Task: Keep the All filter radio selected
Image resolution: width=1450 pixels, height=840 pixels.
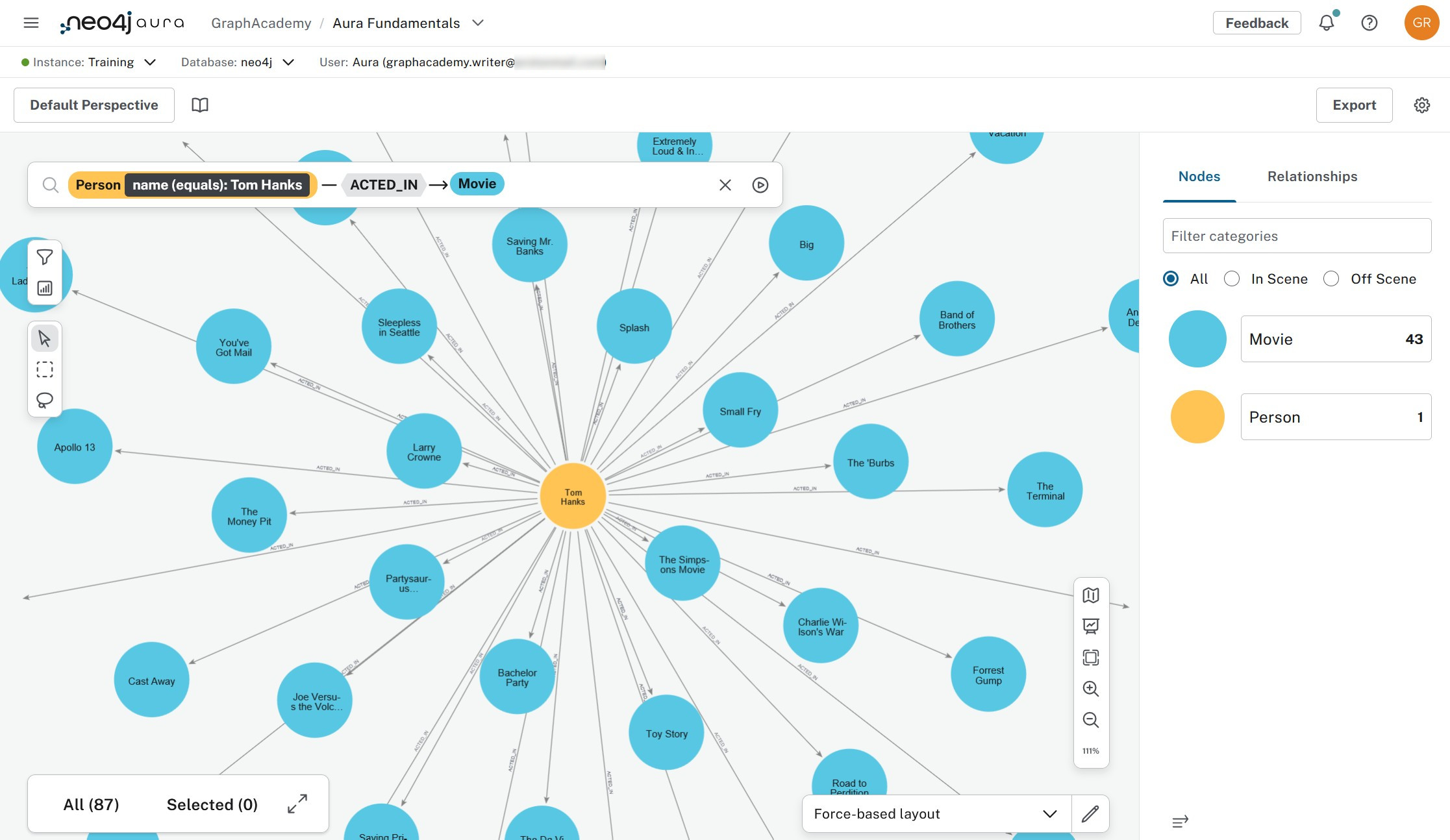Action: click(x=1171, y=278)
